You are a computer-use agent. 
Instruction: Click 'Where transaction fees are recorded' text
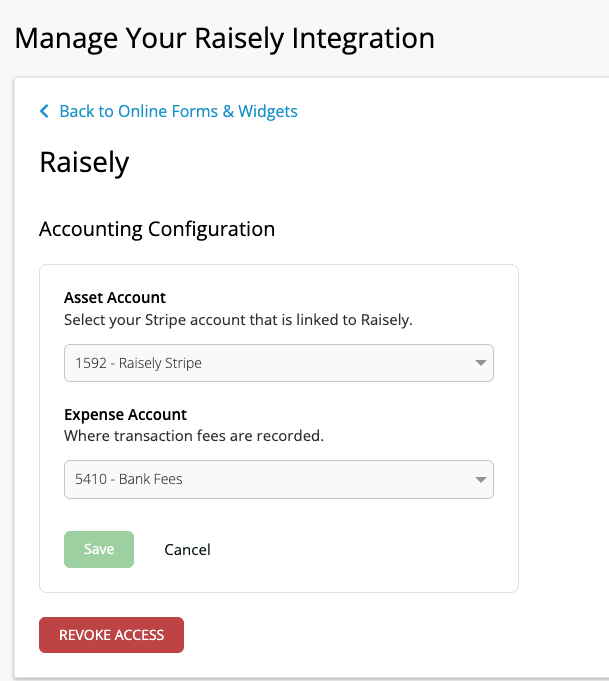[193, 436]
